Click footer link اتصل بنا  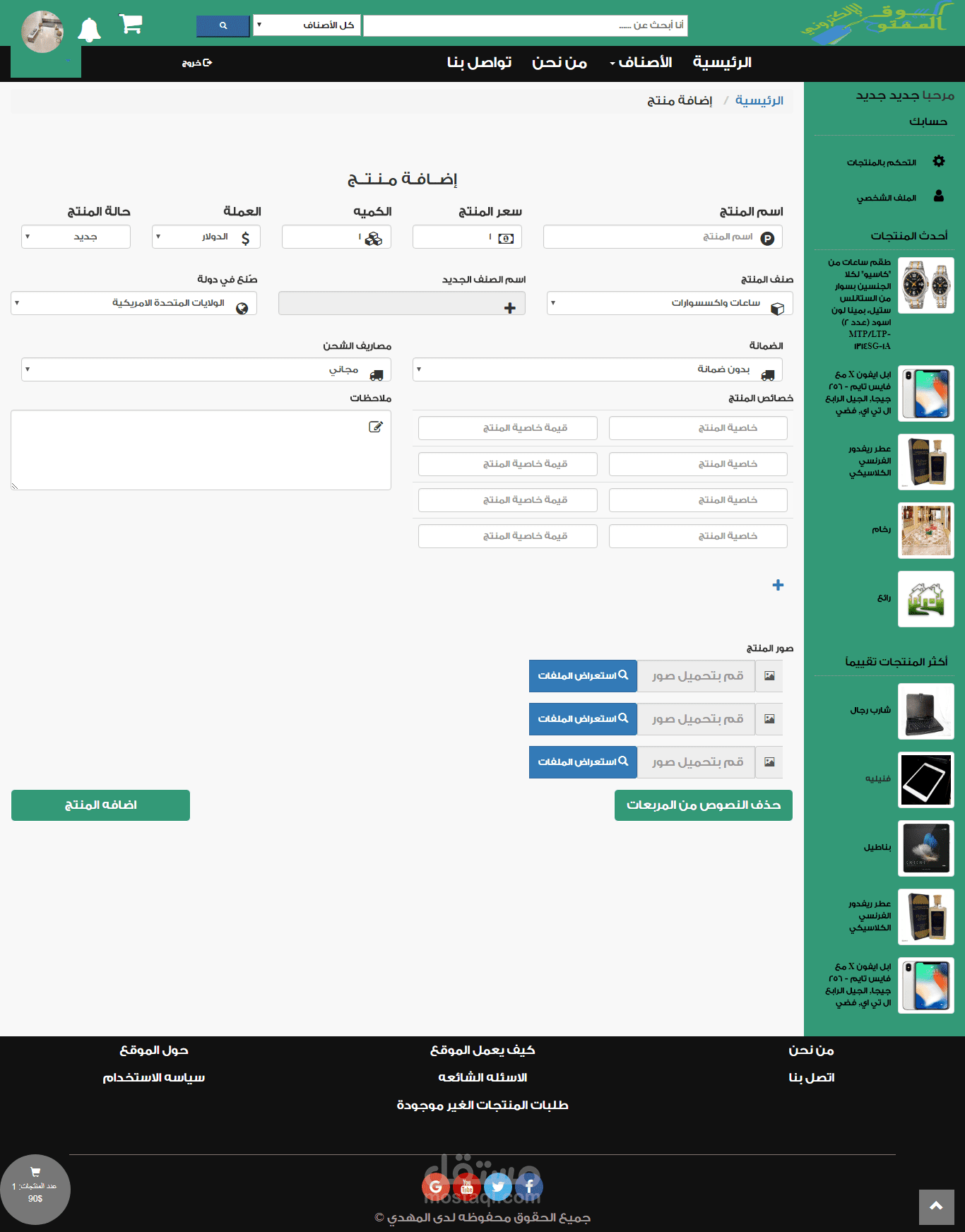(812, 1078)
